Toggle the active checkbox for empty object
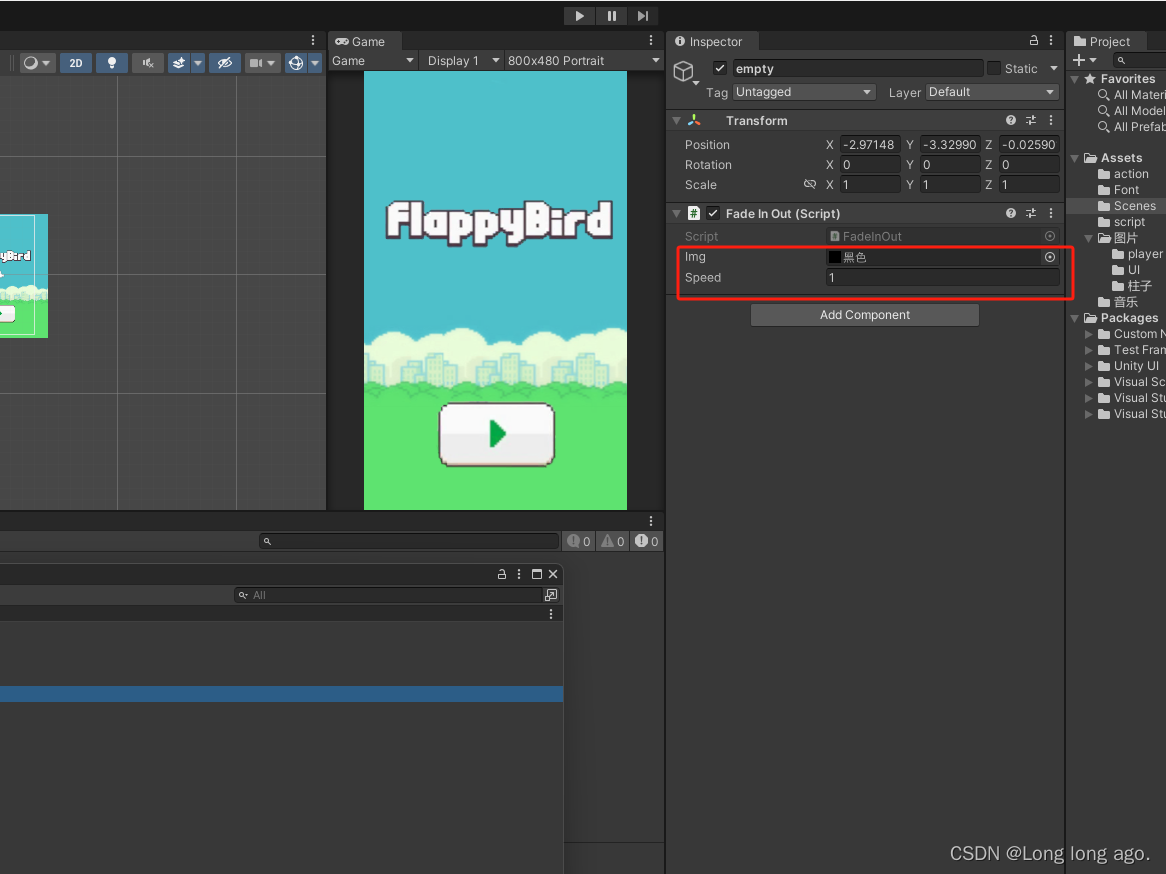The image size is (1166, 874). 719,68
